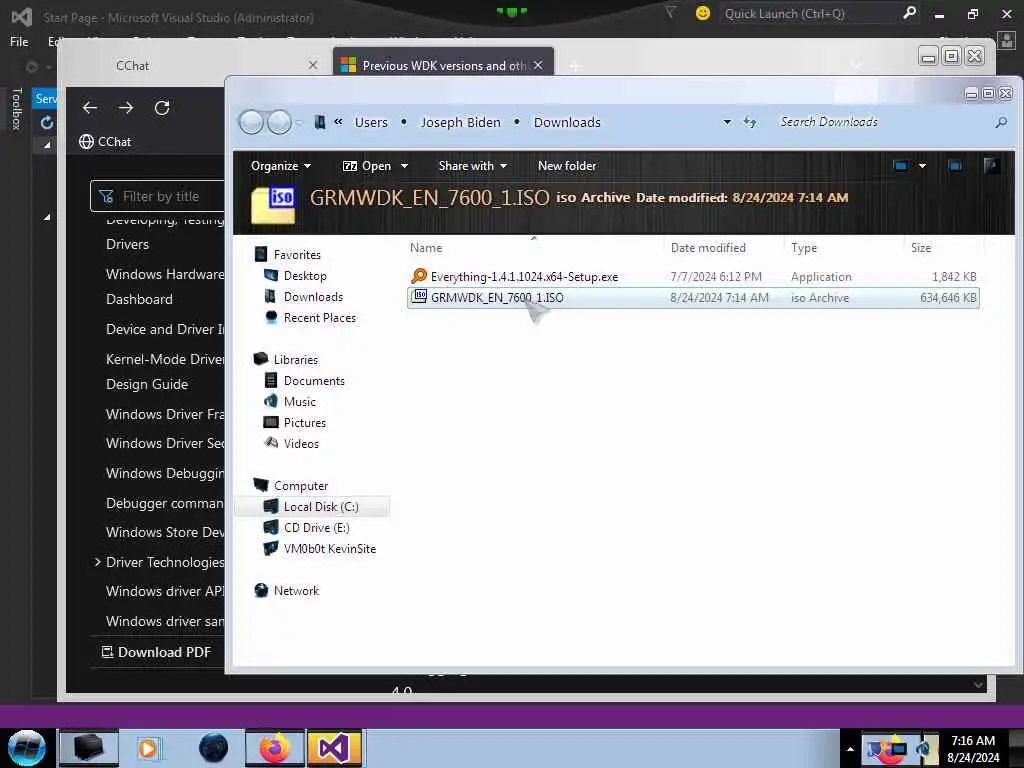Click the double chevron at the start of the address path
This screenshot has width=1024, height=768.
pos(338,121)
